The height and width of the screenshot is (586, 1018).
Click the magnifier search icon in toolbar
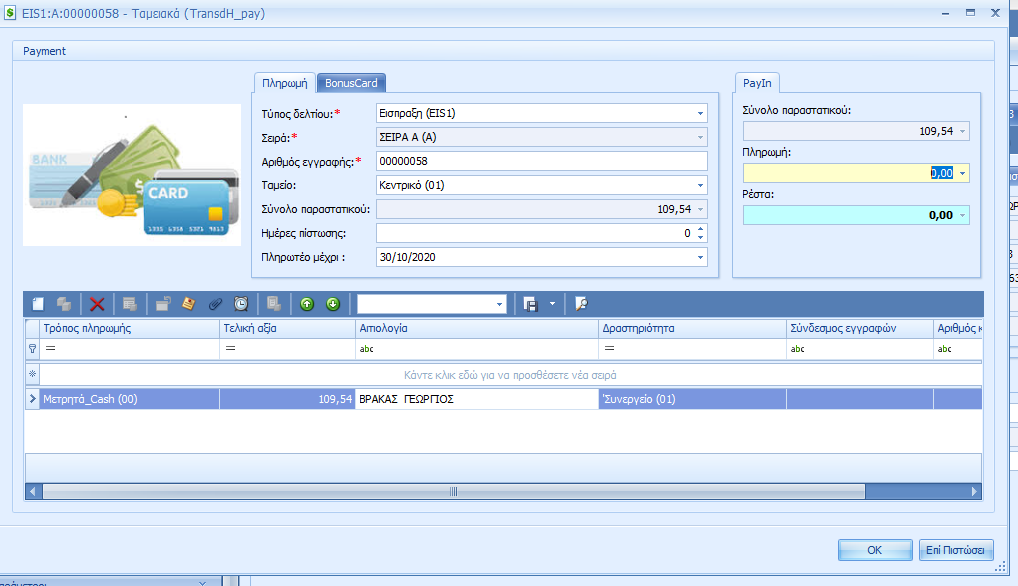pyautogui.click(x=581, y=304)
